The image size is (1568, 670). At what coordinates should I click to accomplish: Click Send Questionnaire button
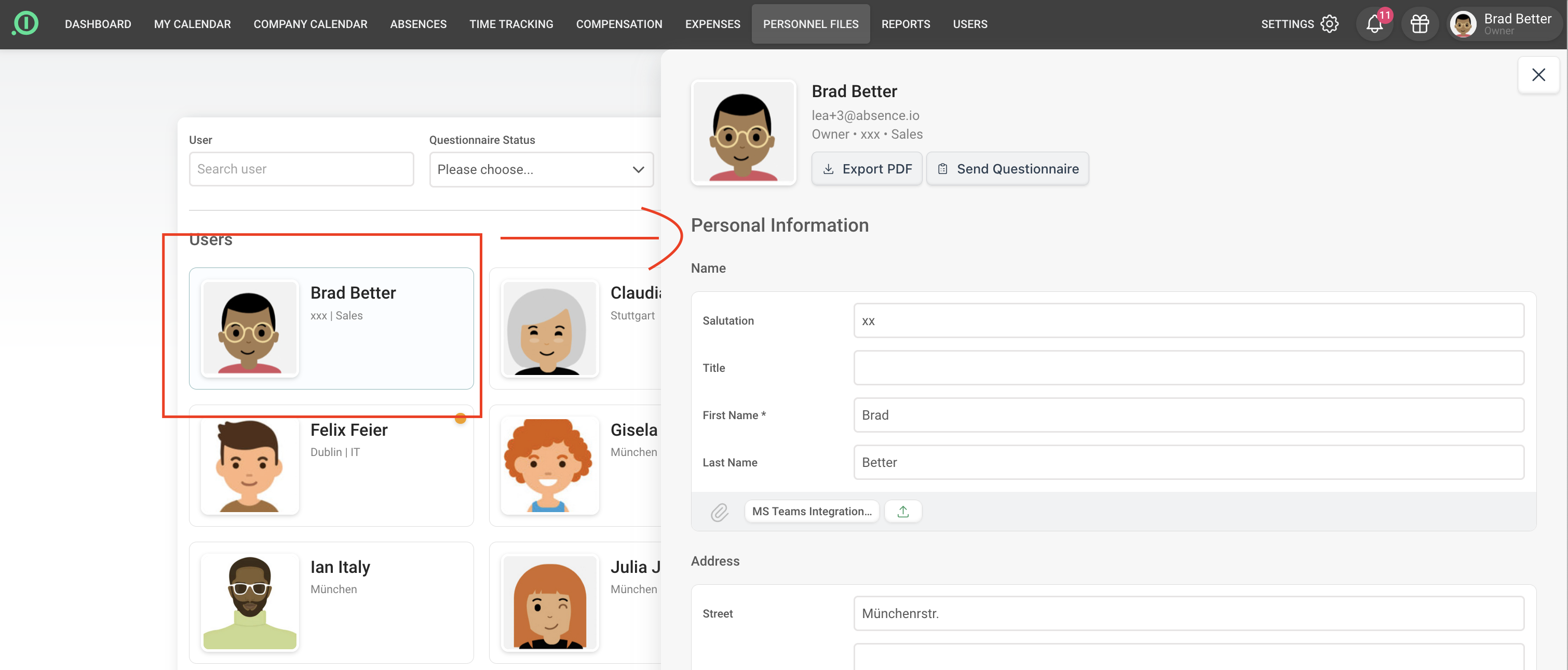pos(1007,169)
